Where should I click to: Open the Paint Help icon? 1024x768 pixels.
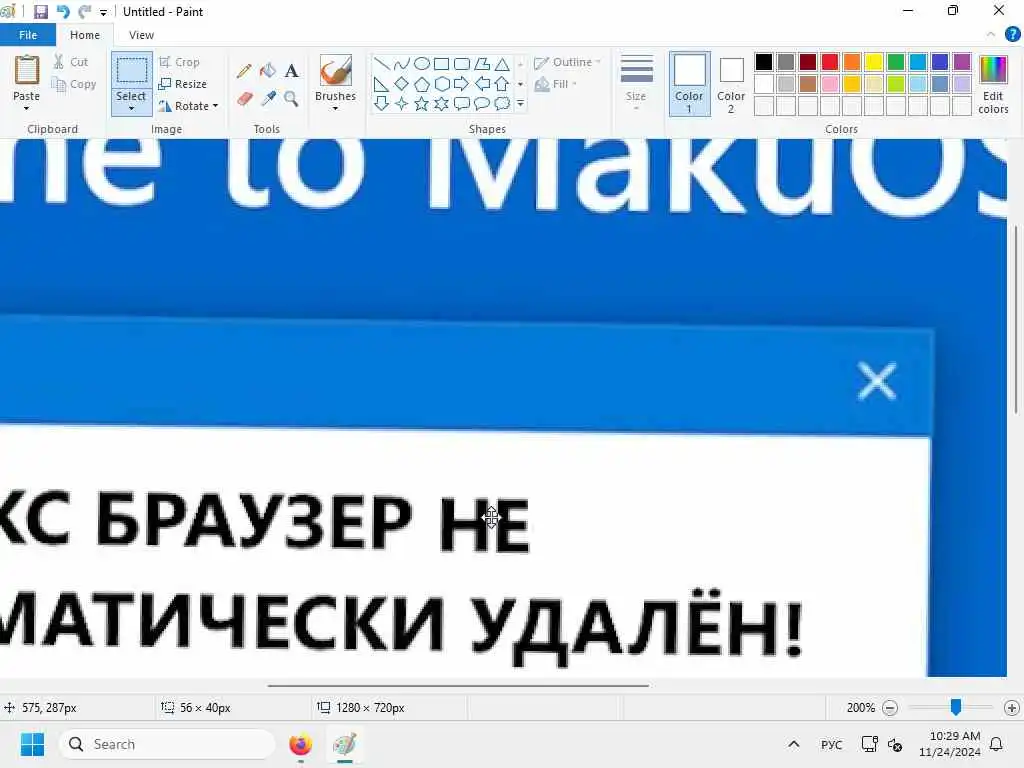coord(1012,35)
